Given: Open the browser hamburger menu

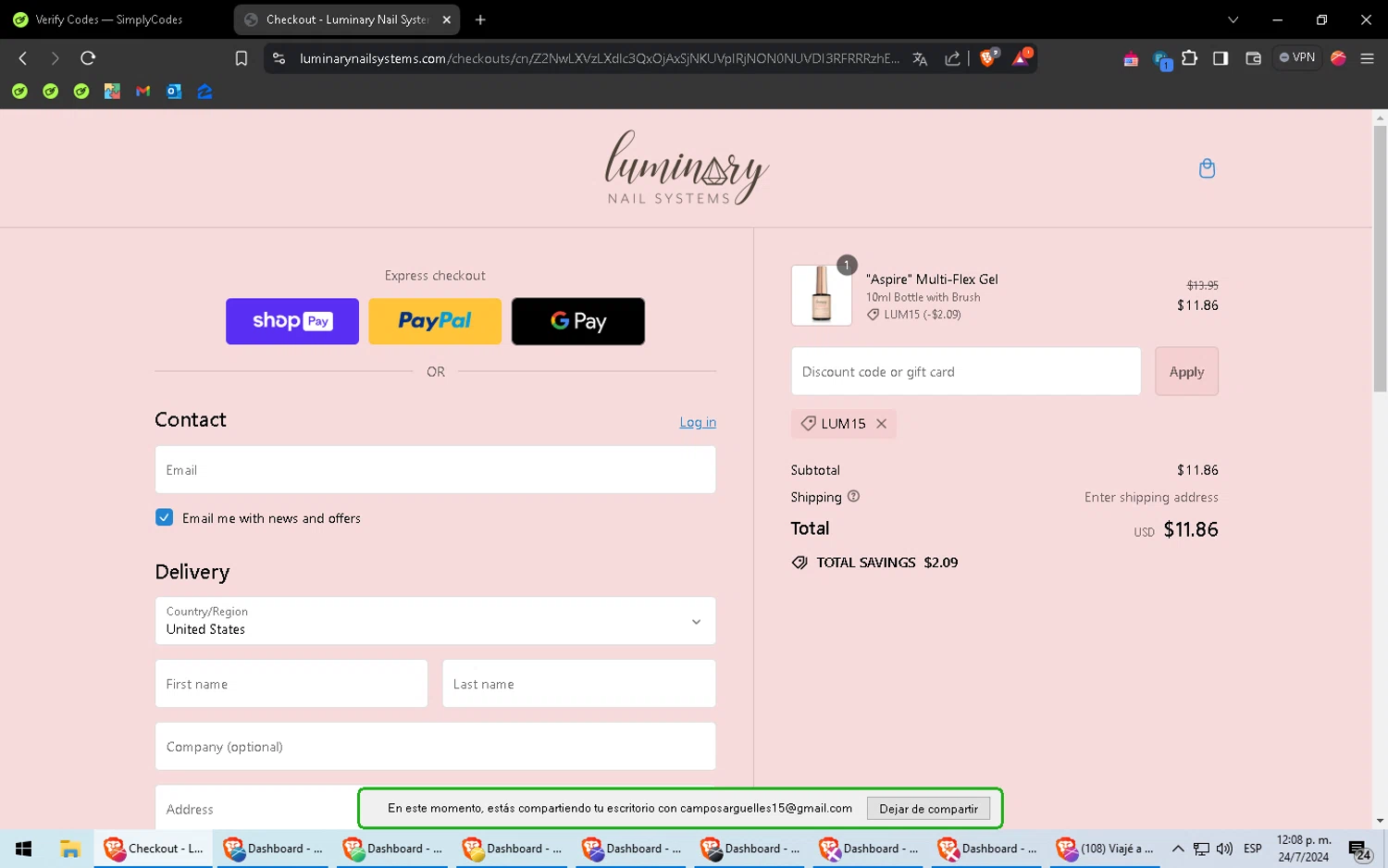Looking at the screenshot, I should 1367,58.
